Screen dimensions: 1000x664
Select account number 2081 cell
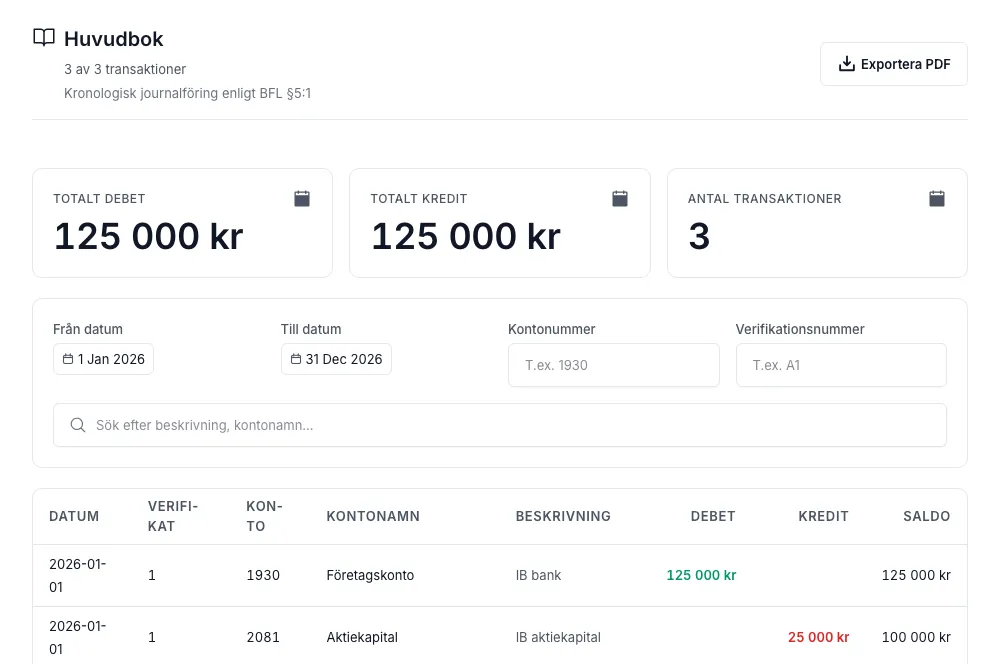click(x=263, y=637)
